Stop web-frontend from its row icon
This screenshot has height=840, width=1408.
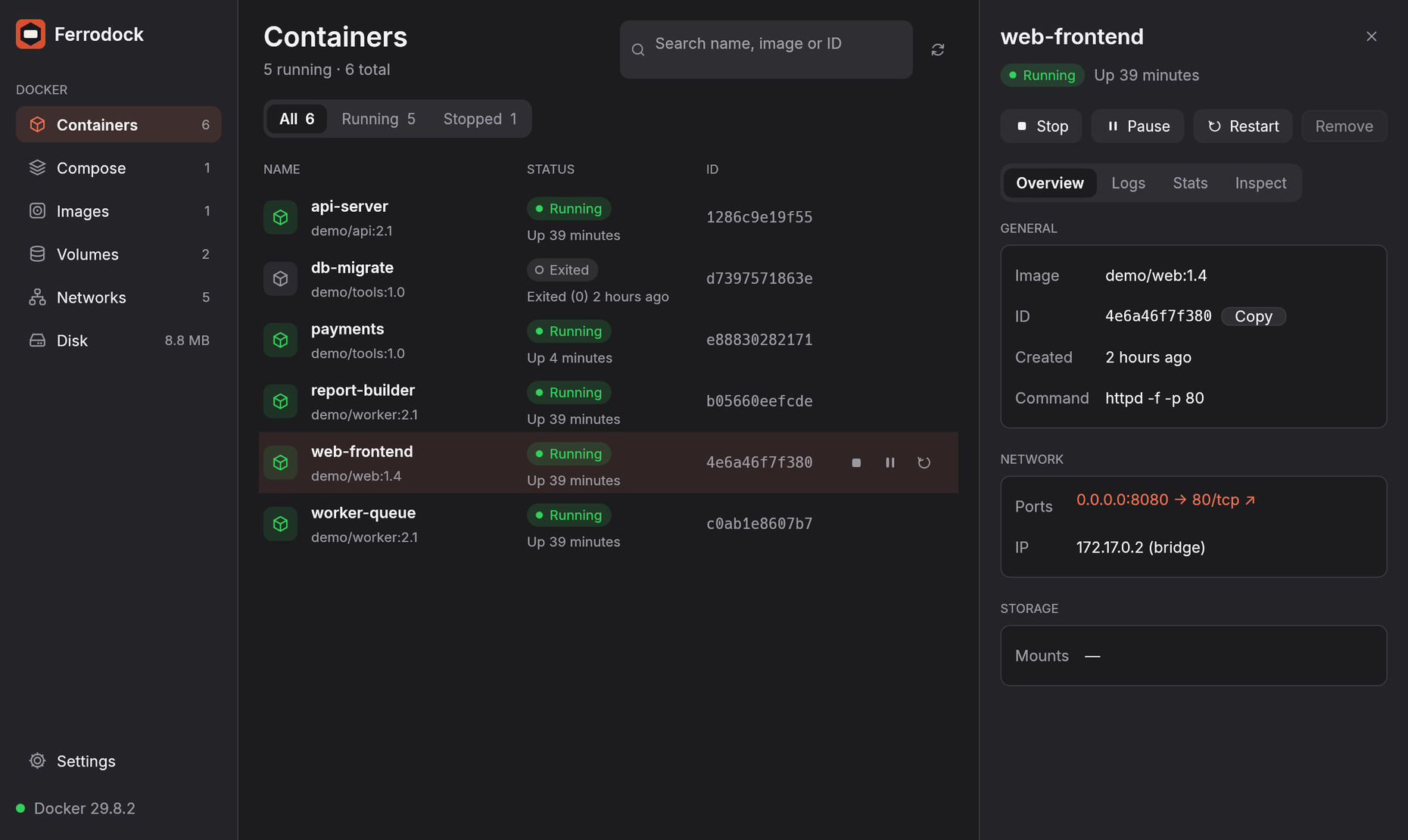[856, 462]
